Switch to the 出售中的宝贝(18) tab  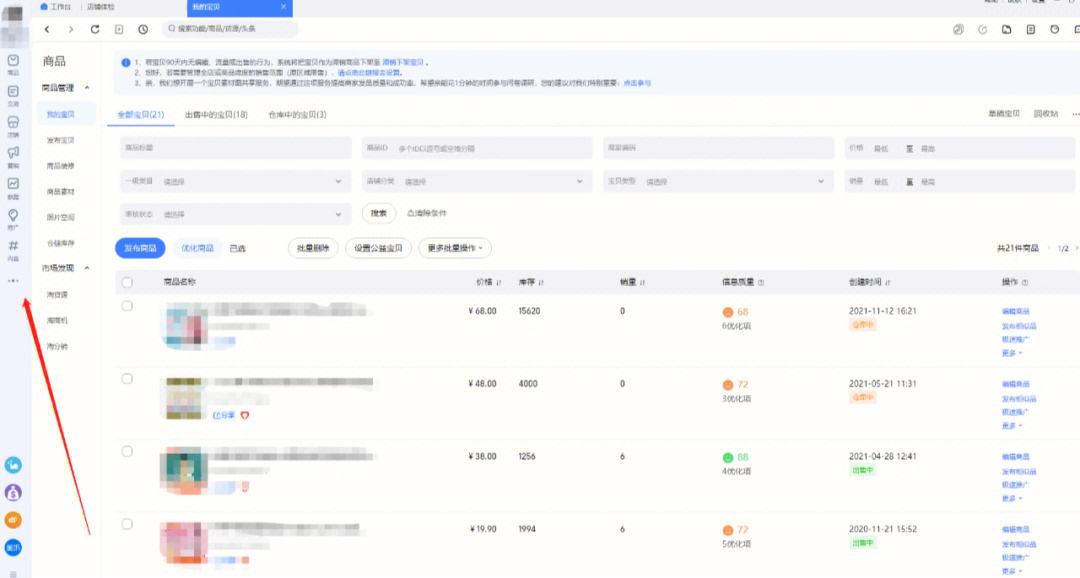[x=216, y=115]
